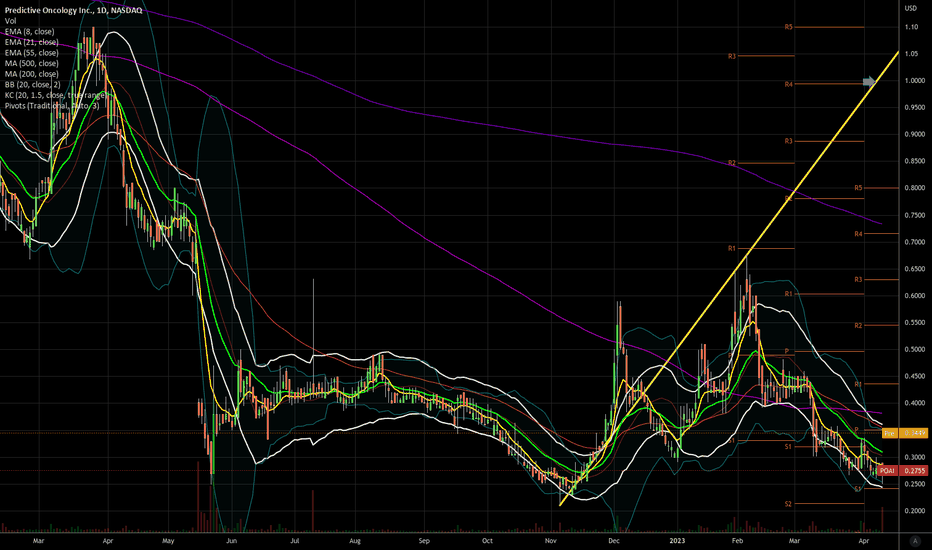Click the Nov label on time axis
The width and height of the screenshot is (932, 550).
550,541
